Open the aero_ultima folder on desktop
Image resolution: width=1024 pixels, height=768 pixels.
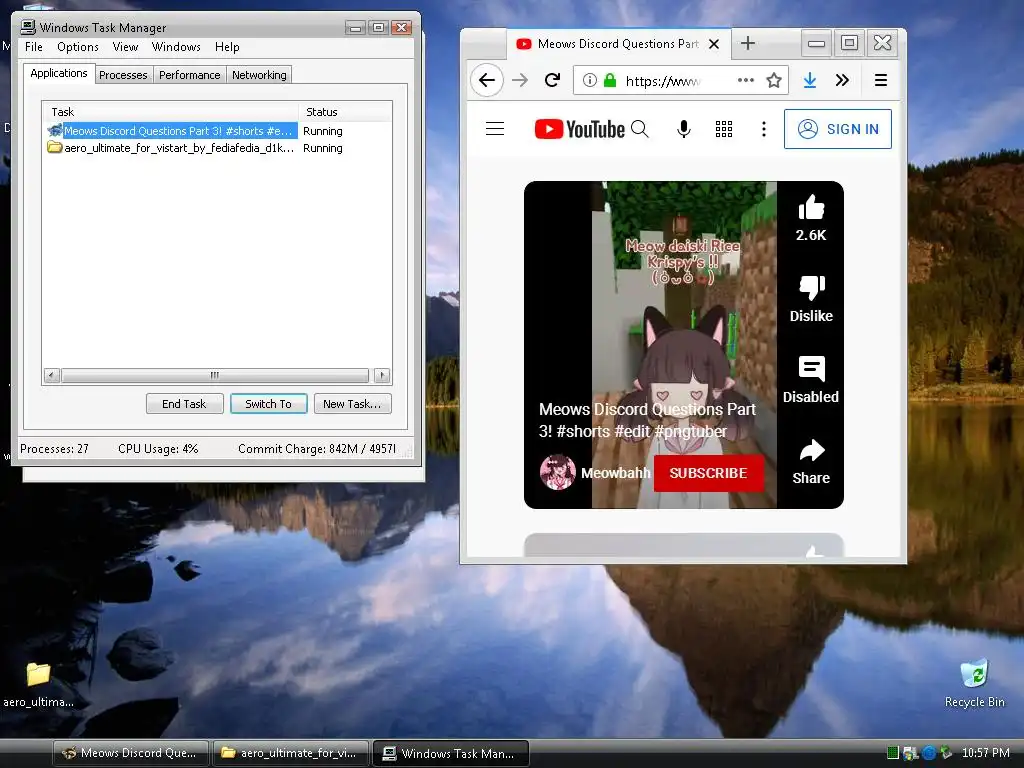(38, 682)
